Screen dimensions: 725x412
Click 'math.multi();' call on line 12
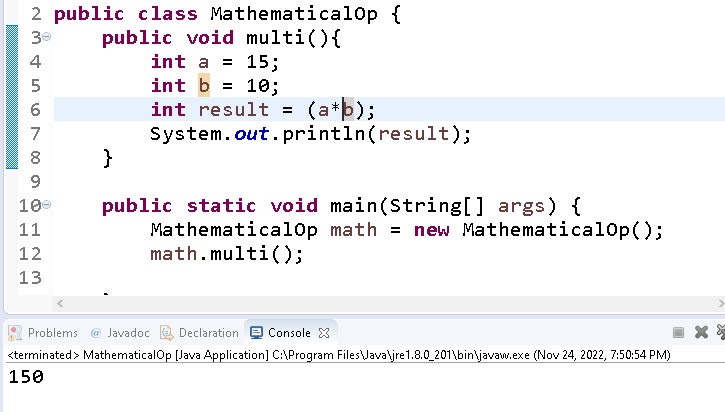coord(227,254)
